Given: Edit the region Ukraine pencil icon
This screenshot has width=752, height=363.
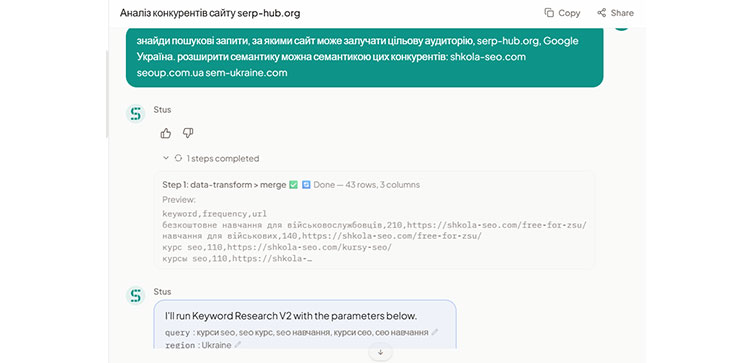Looking at the screenshot, I should [x=237, y=345].
